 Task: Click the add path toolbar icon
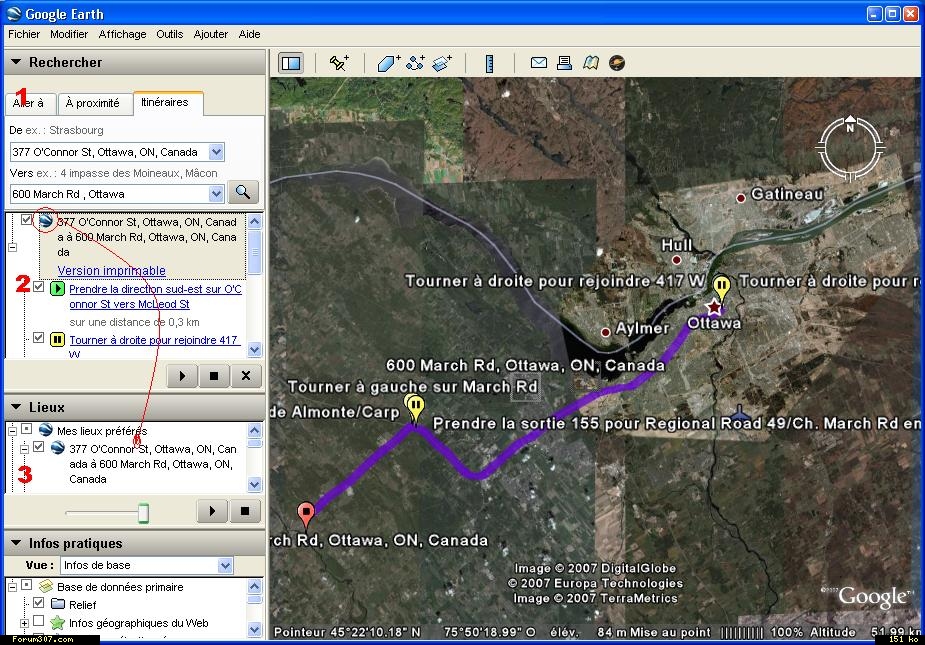[415, 63]
